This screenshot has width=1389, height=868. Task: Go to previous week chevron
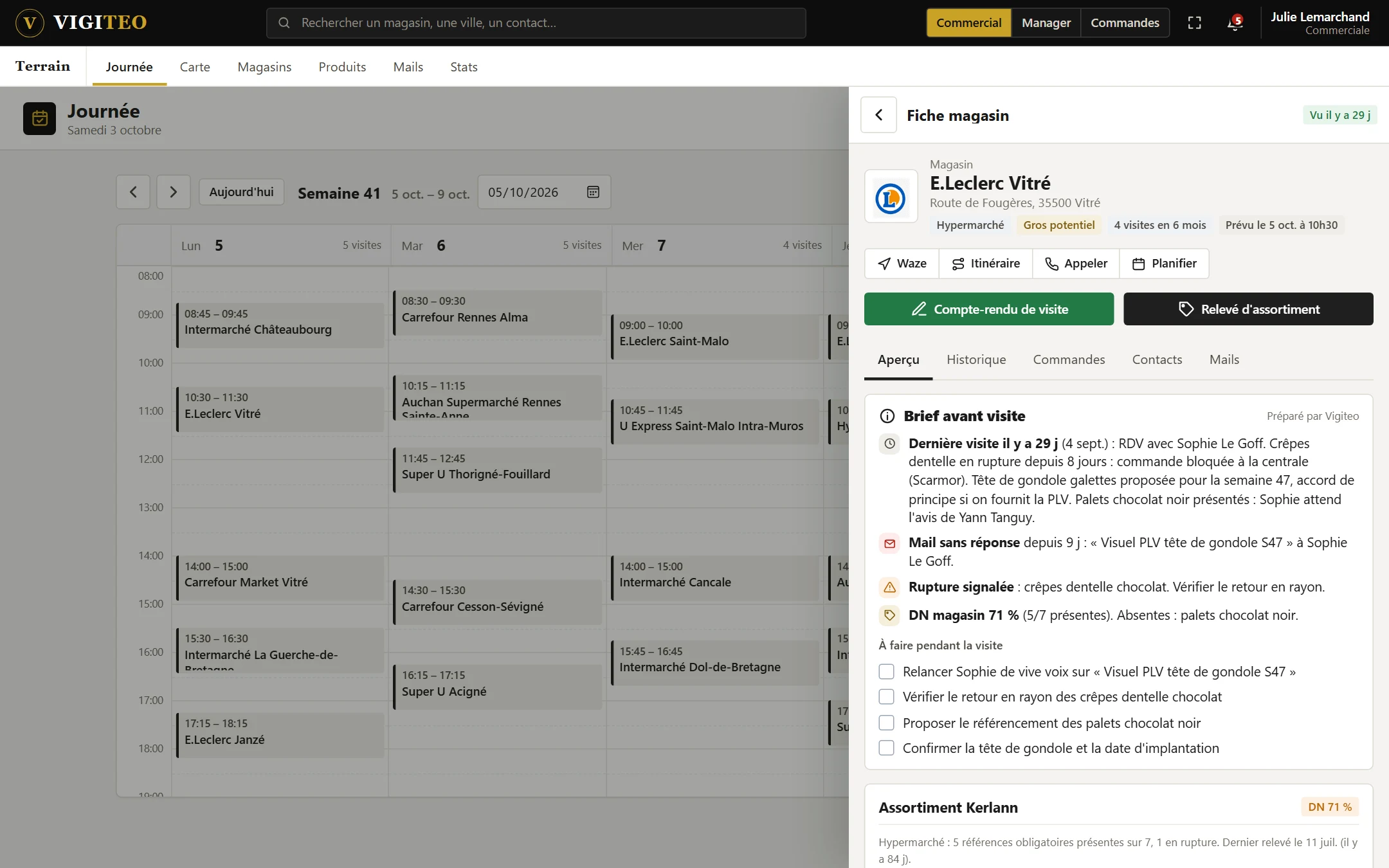tap(133, 192)
